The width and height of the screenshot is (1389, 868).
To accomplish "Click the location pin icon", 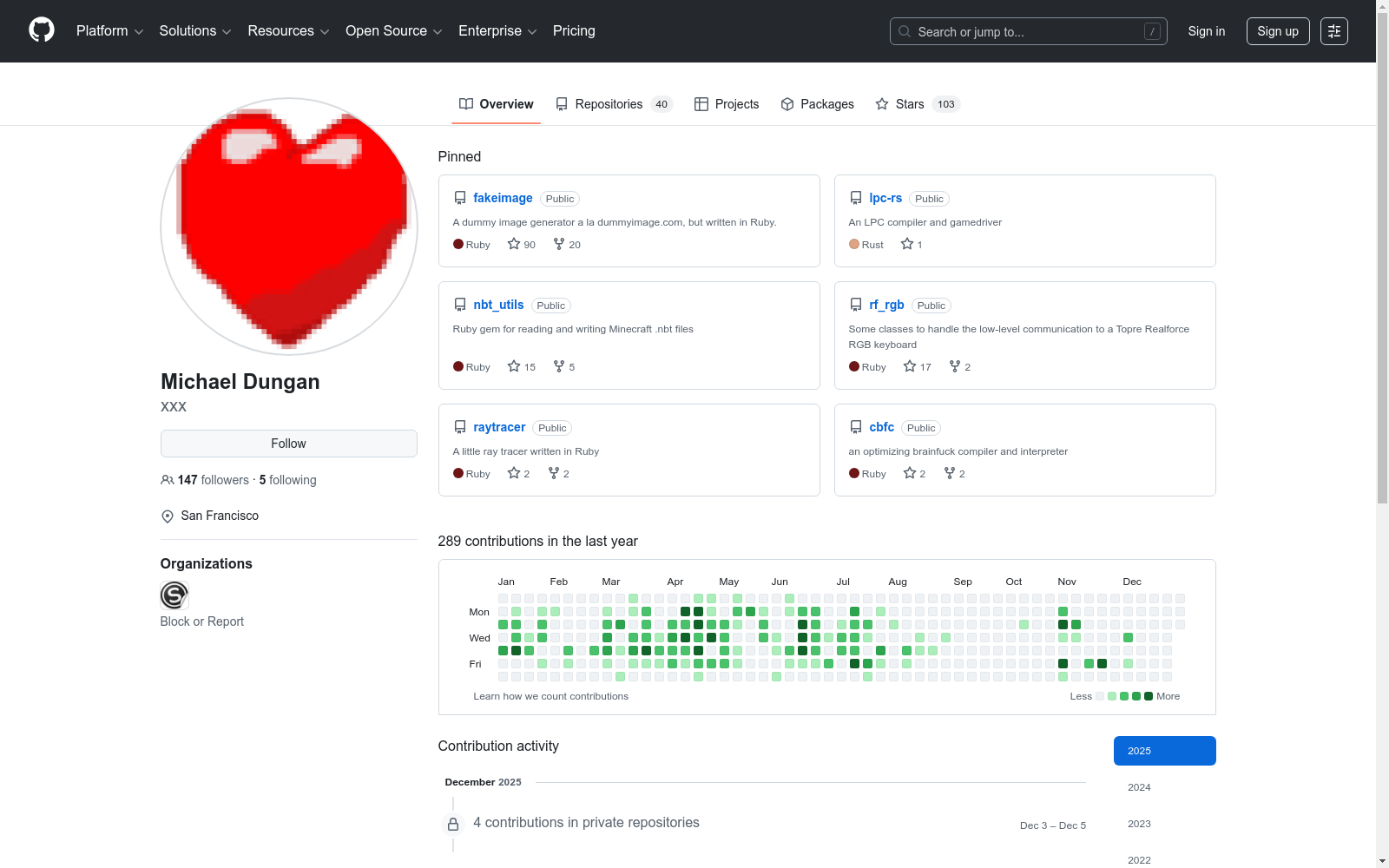I will [168, 516].
